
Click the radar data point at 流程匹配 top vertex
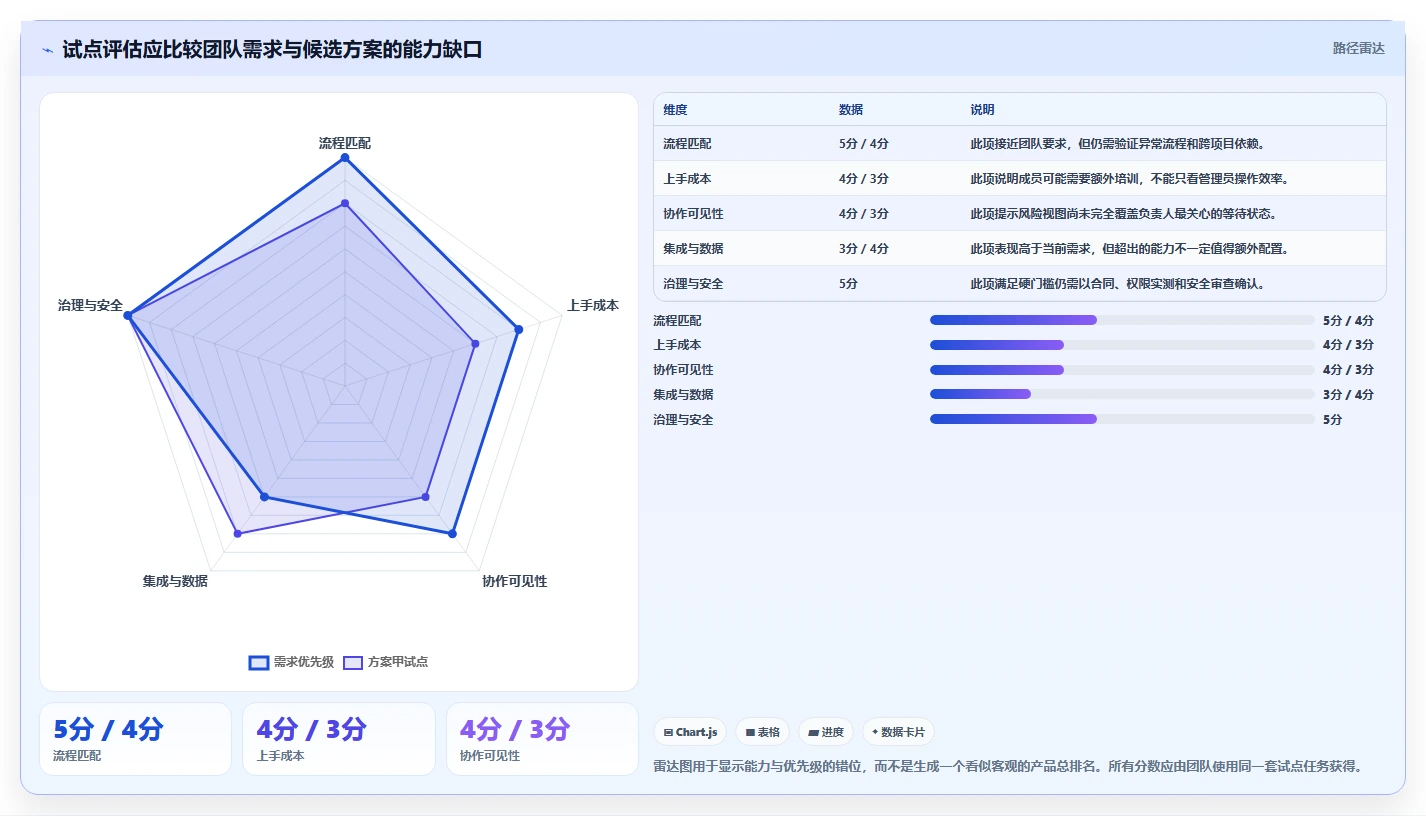tap(345, 158)
